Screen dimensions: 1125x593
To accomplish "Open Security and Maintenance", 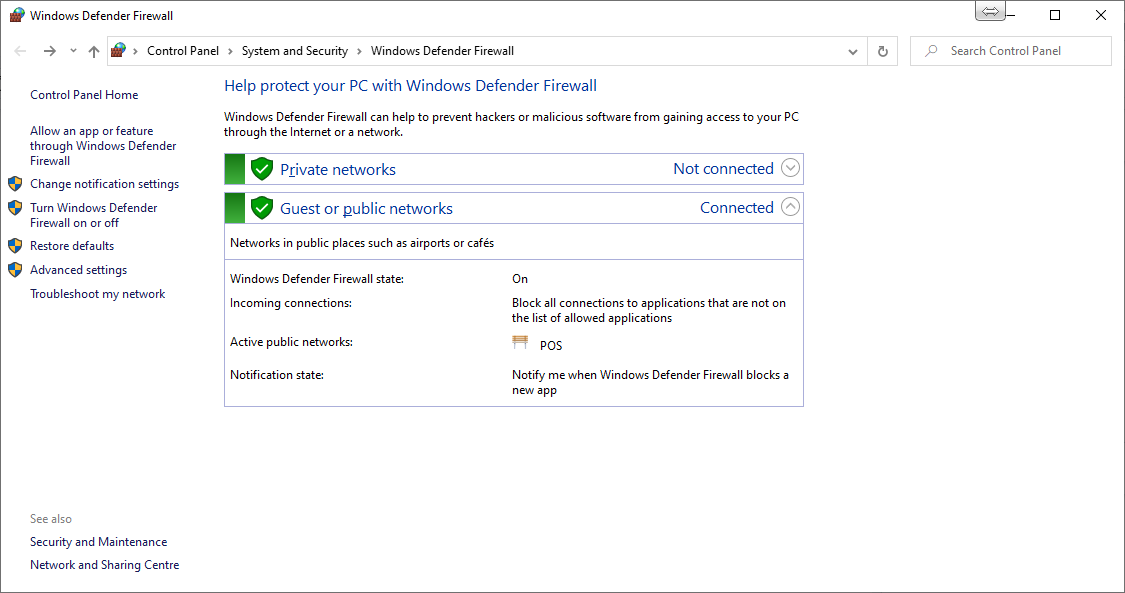I will [98, 542].
